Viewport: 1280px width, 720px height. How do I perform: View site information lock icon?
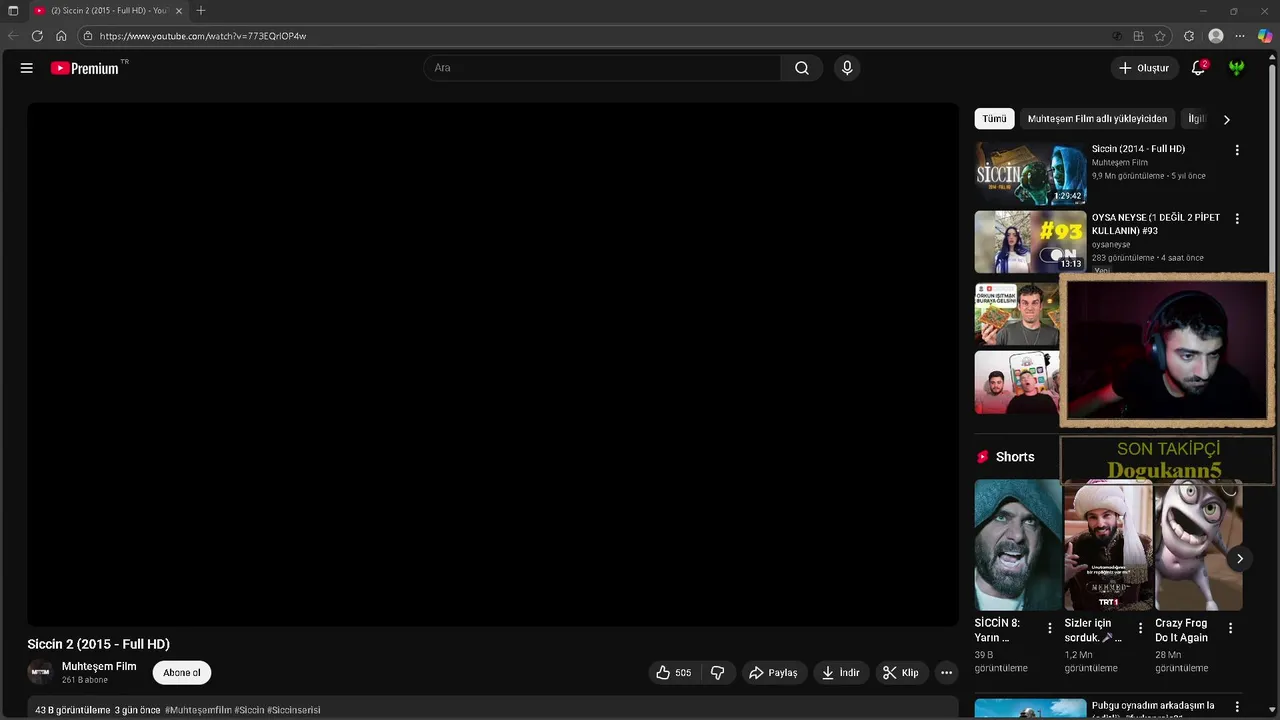88,36
